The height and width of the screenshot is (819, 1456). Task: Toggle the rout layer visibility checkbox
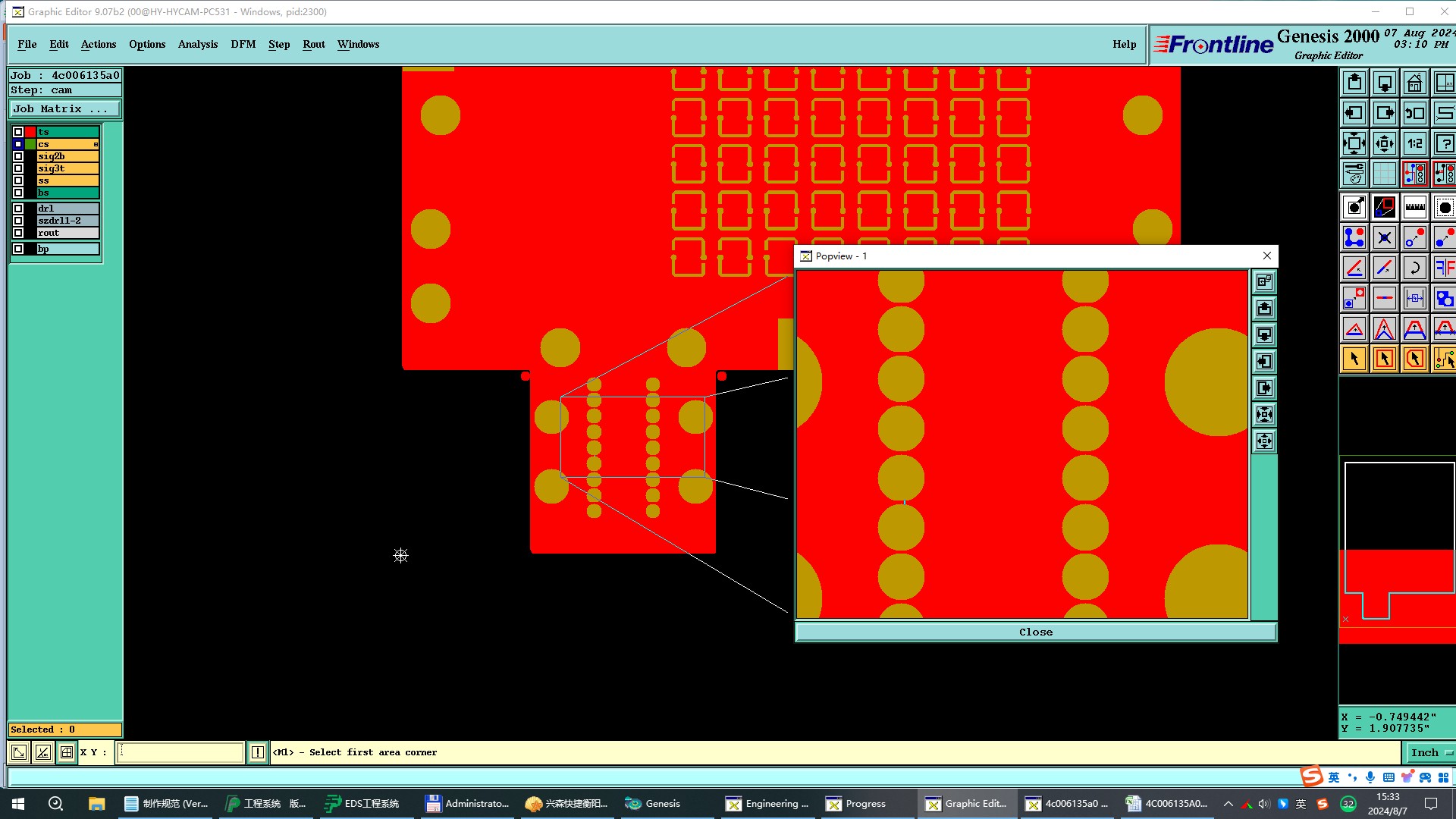tap(18, 233)
